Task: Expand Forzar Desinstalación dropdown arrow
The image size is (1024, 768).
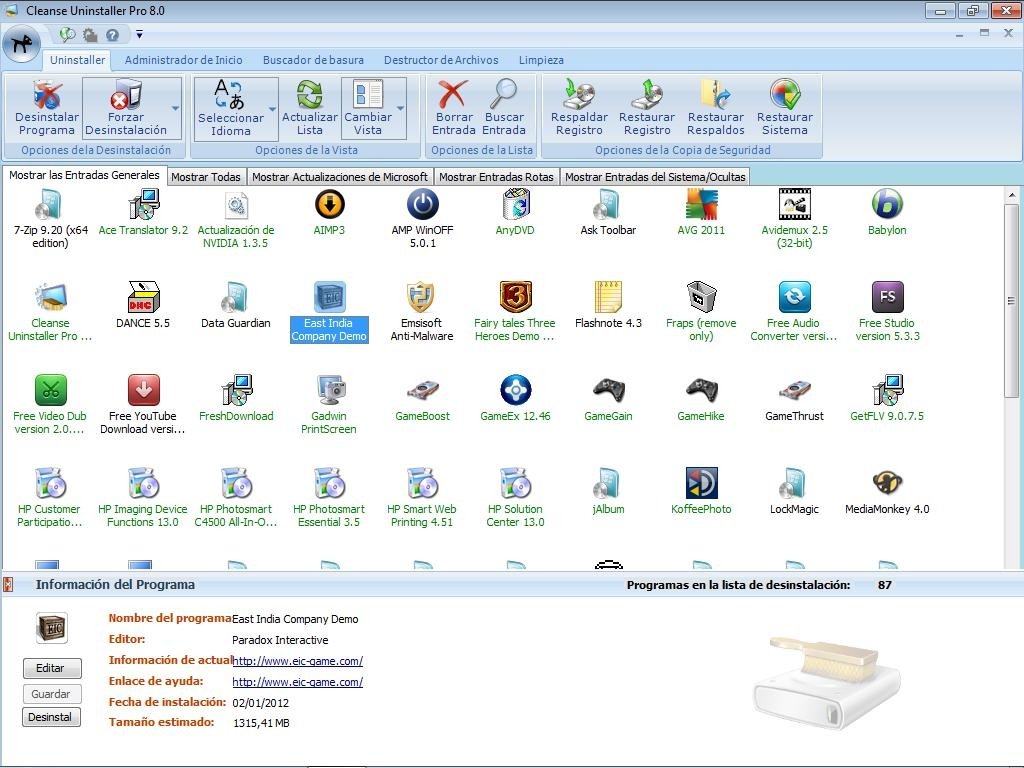Action: (175, 108)
